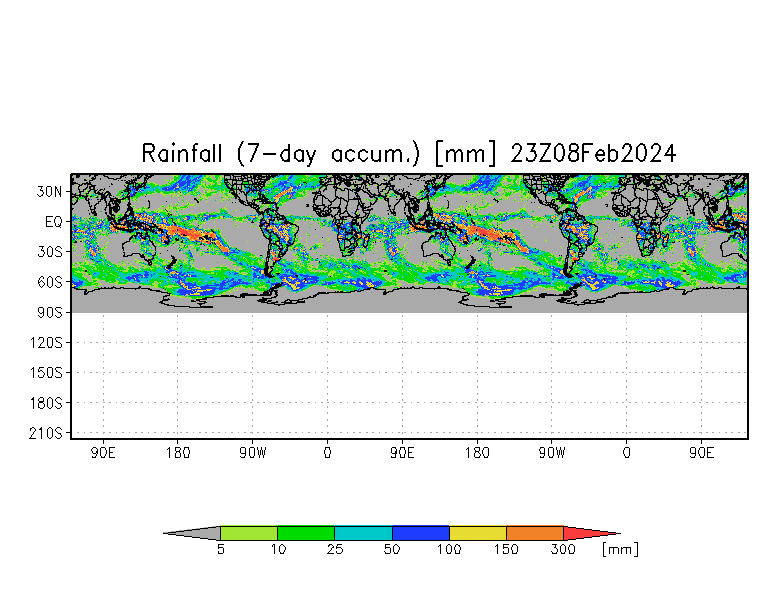Click the '300' colorbar label
The image size is (784, 612).
(x=563, y=550)
